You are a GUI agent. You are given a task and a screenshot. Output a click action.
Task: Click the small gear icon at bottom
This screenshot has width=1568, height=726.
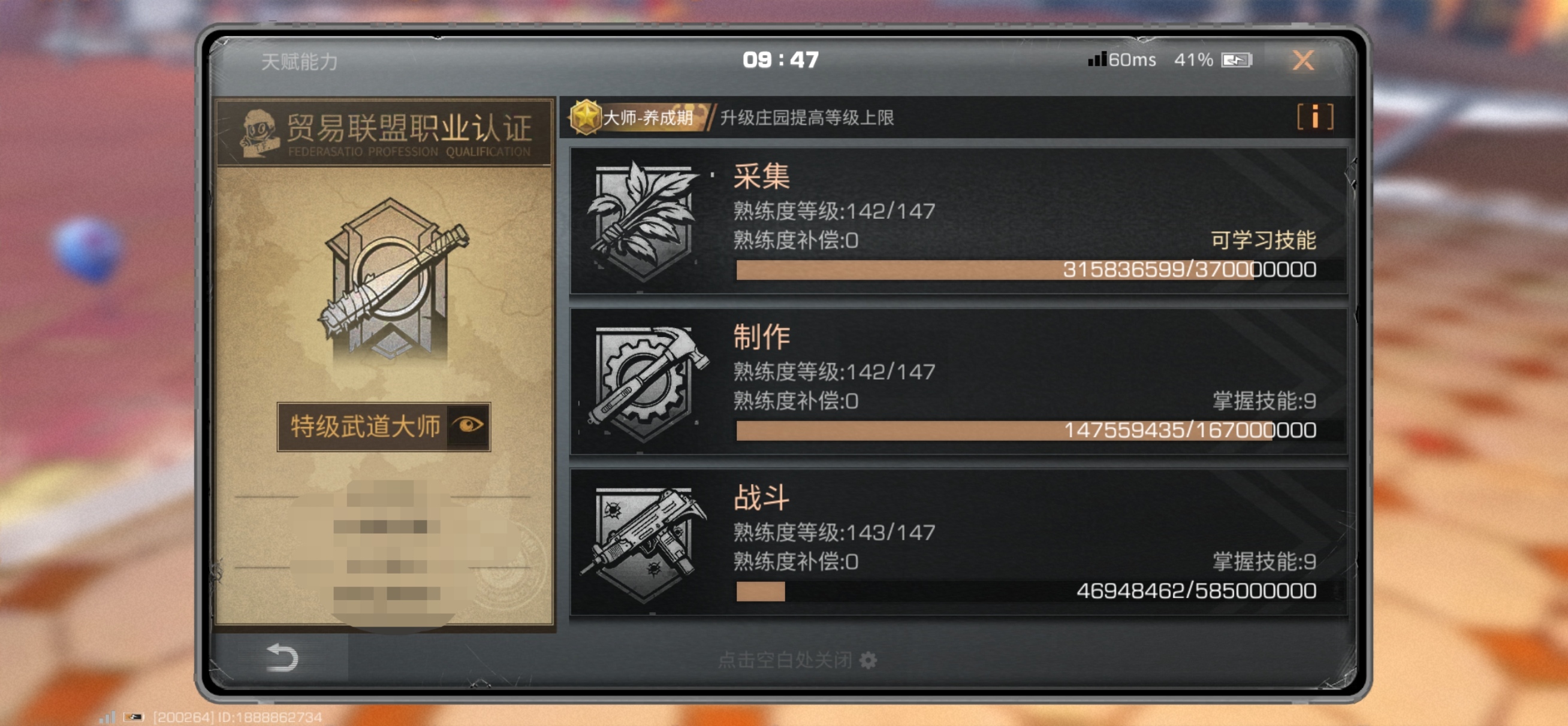(x=868, y=660)
